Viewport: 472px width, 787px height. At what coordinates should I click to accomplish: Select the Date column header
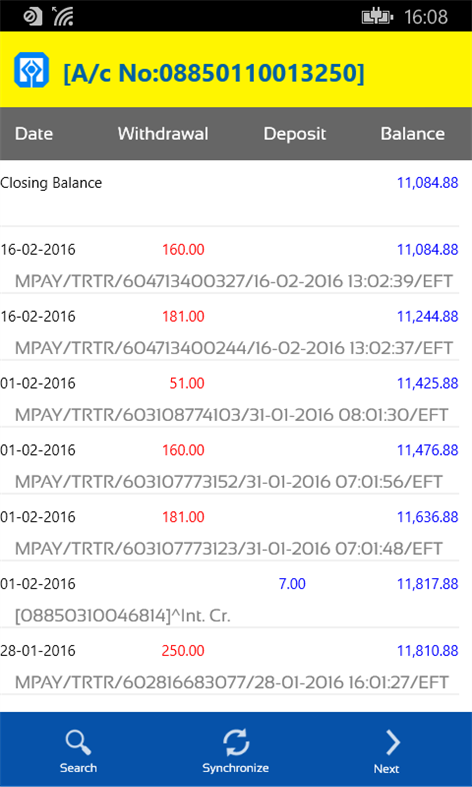(34, 134)
